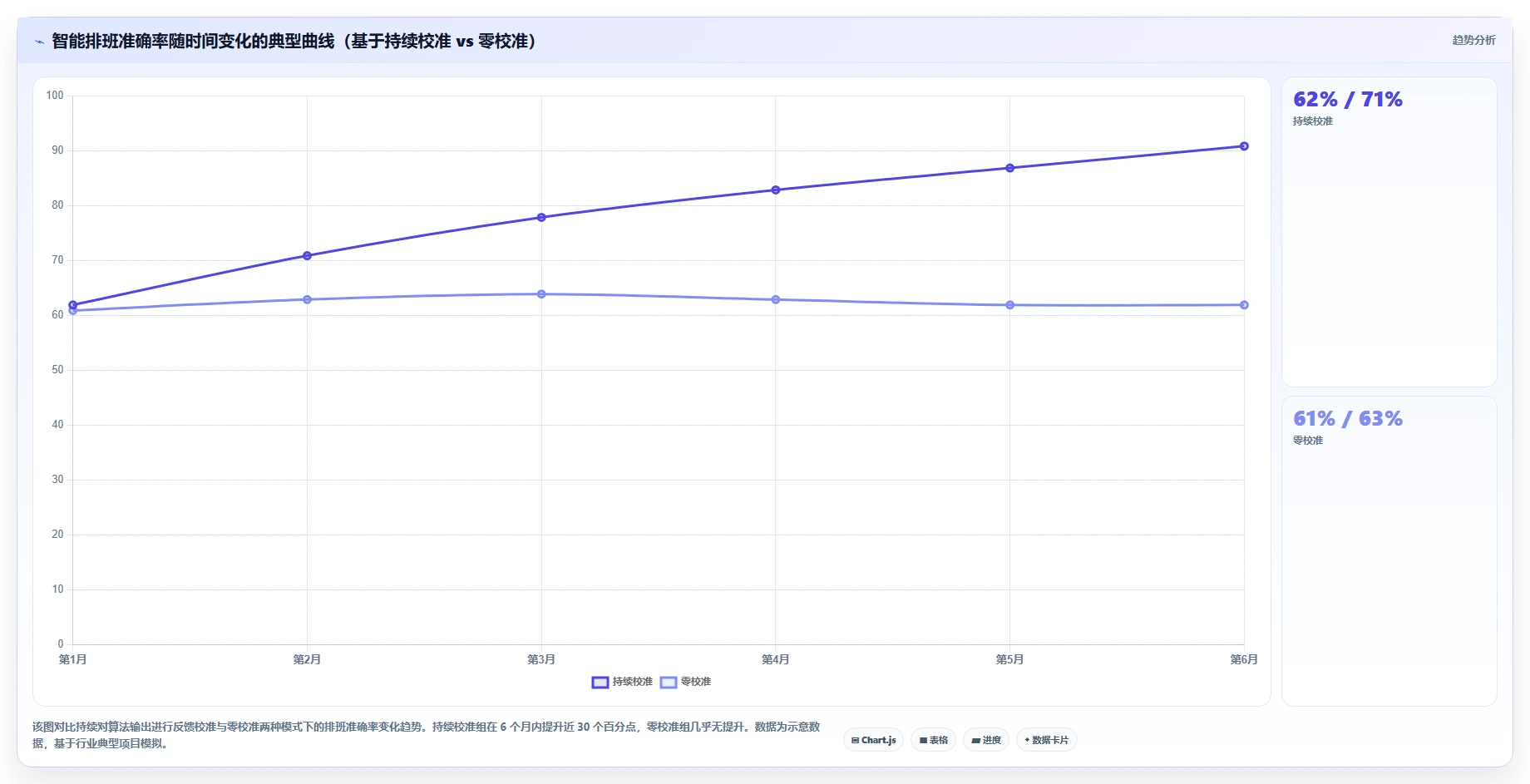Click the 90 y-axis label
Screen dimensions: 1530x784
[57, 150]
